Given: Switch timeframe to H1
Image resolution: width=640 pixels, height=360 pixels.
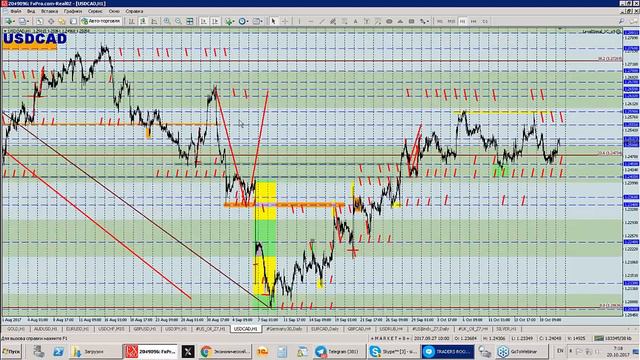Looking at the screenshot, I should [x=462, y=21].
